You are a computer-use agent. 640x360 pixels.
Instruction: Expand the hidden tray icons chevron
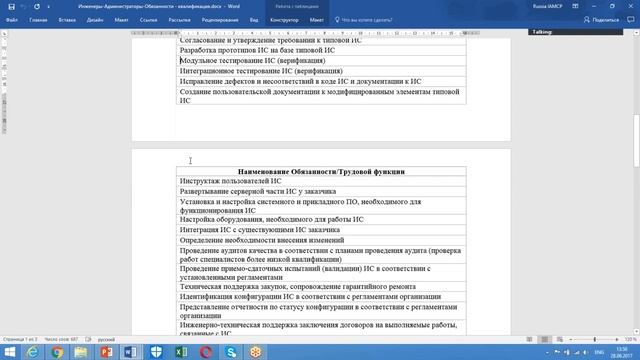[x=547, y=352]
